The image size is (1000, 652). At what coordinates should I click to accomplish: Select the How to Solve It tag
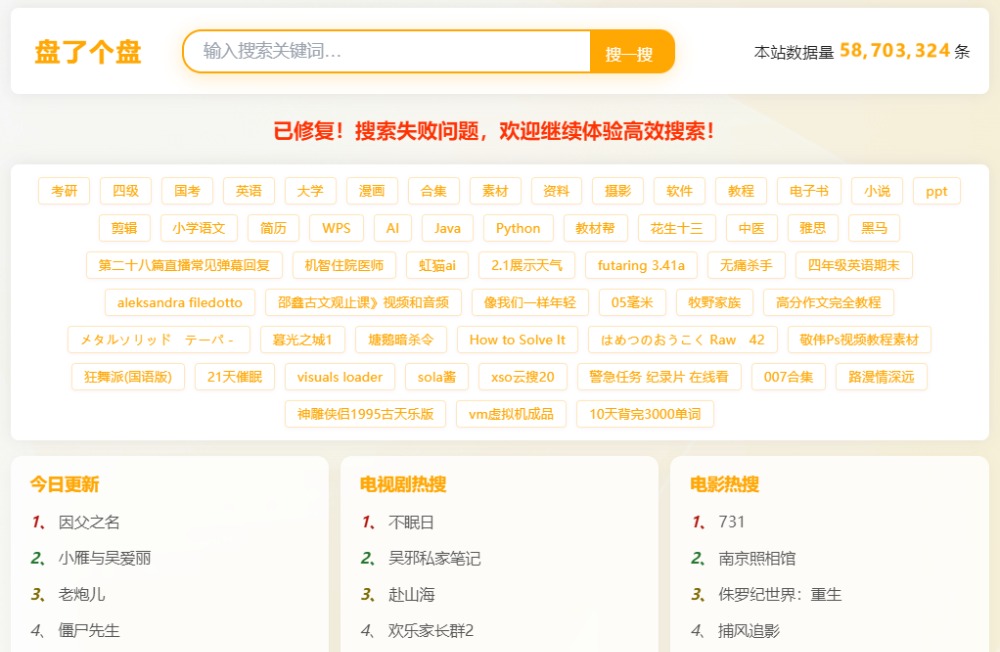517,339
